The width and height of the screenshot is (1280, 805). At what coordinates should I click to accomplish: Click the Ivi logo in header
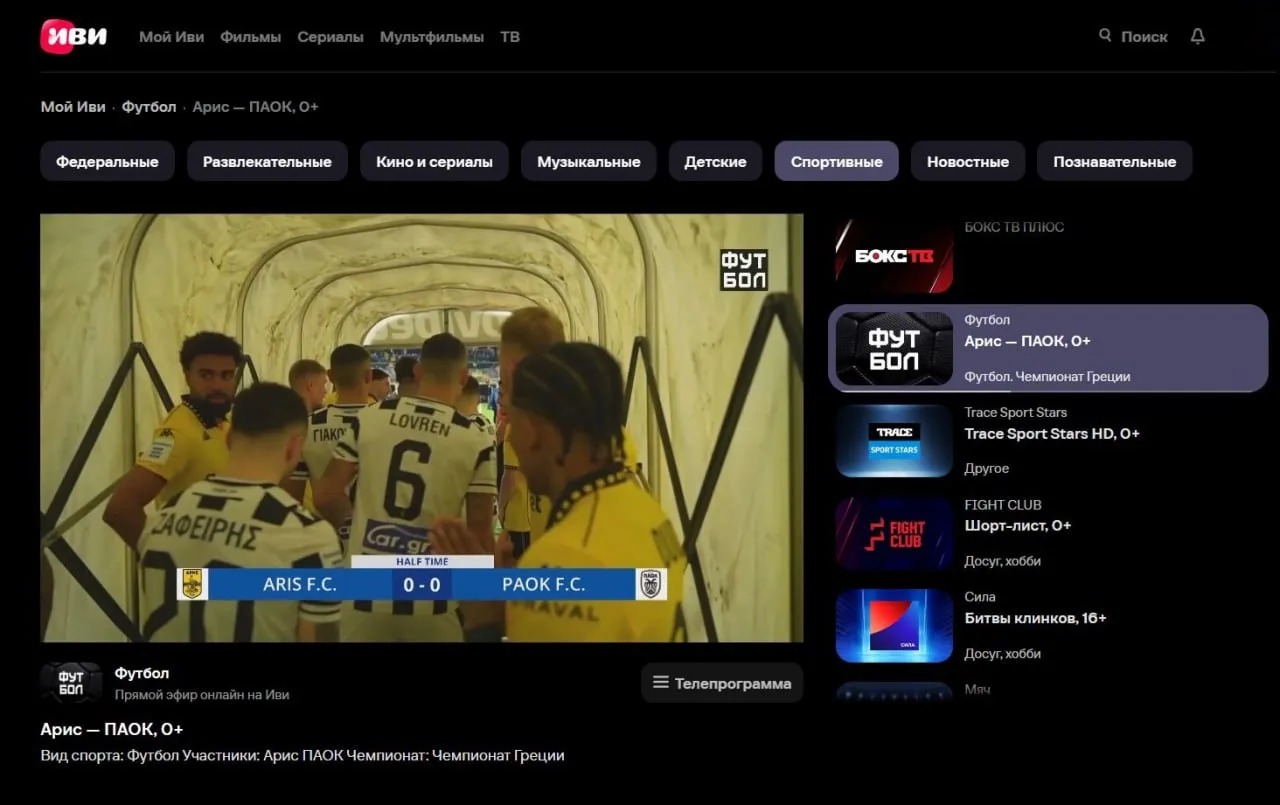tap(73, 36)
